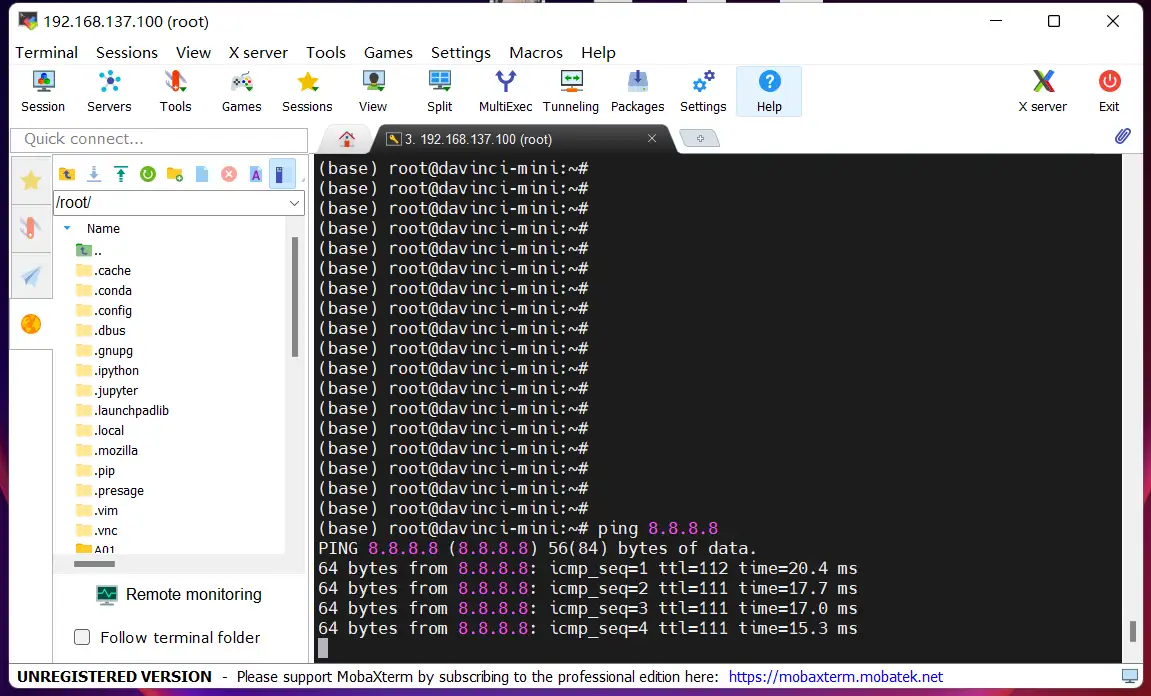Open the X server menu

coord(258,53)
